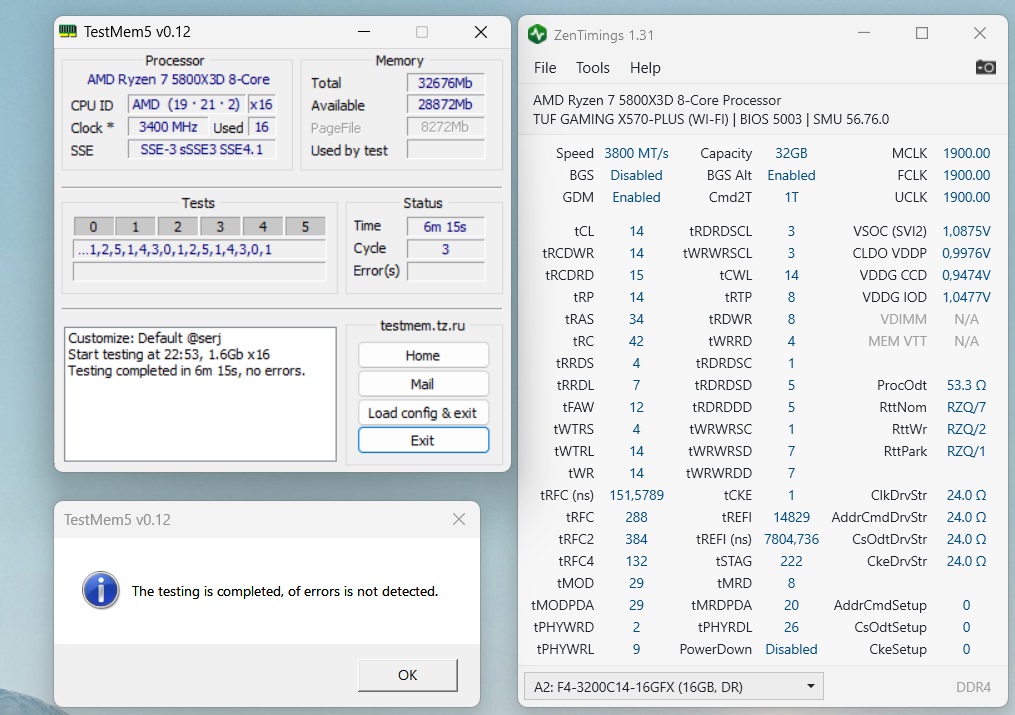The image size is (1015, 715).
Task: Click the Cycle field showing 3
Action: click(445, 249)
